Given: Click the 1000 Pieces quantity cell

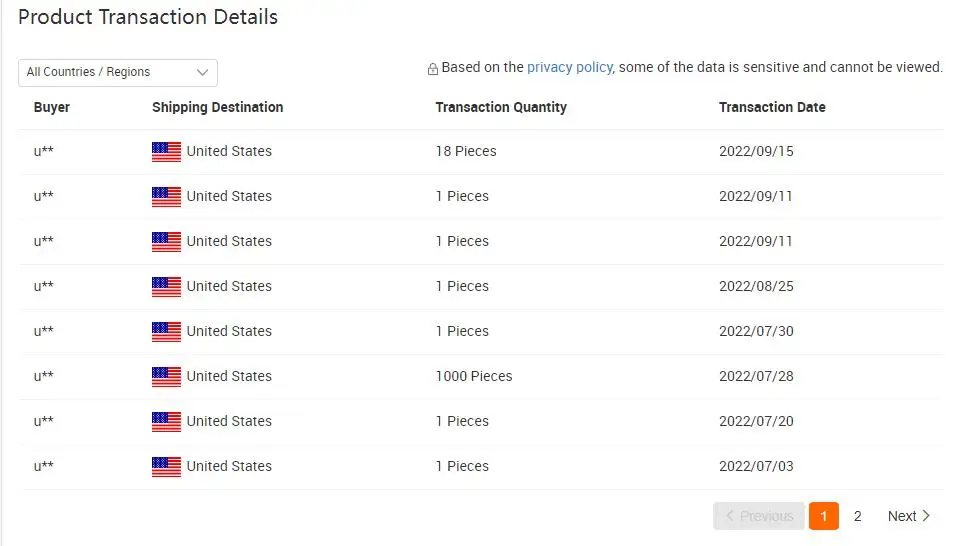Looking at the screenshot, I should [474, 377].
